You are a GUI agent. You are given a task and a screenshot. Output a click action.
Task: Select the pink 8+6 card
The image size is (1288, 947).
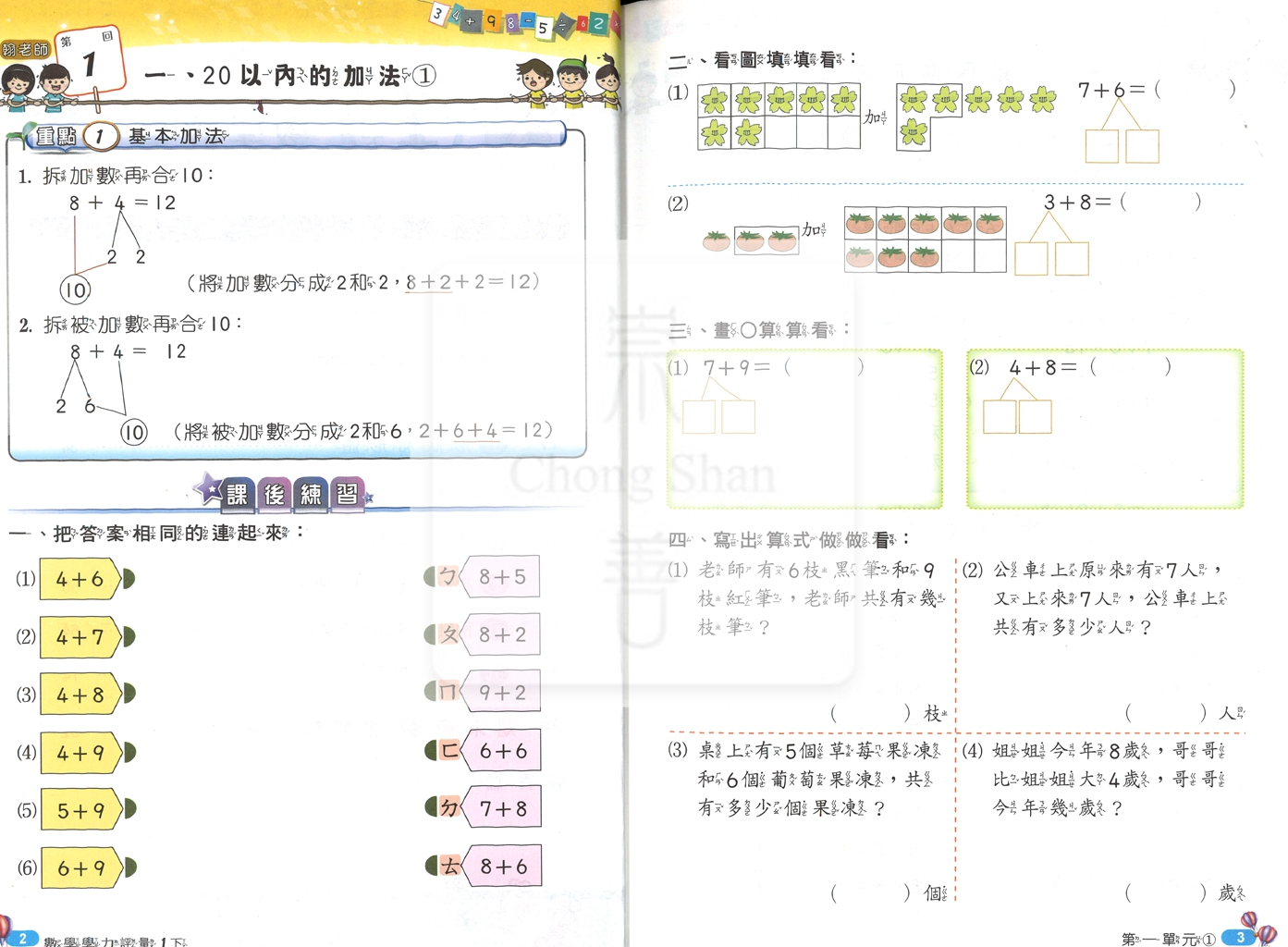[500, 867]
